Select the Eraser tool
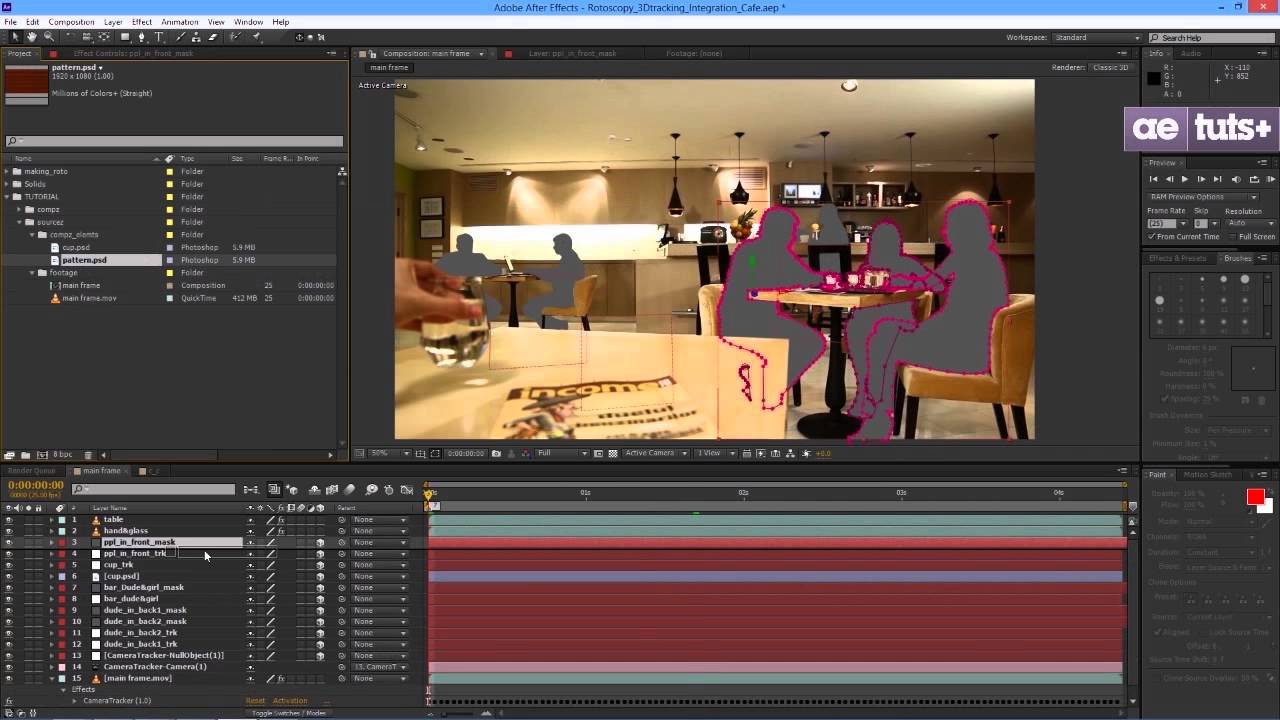 click(x=212, y=37)
